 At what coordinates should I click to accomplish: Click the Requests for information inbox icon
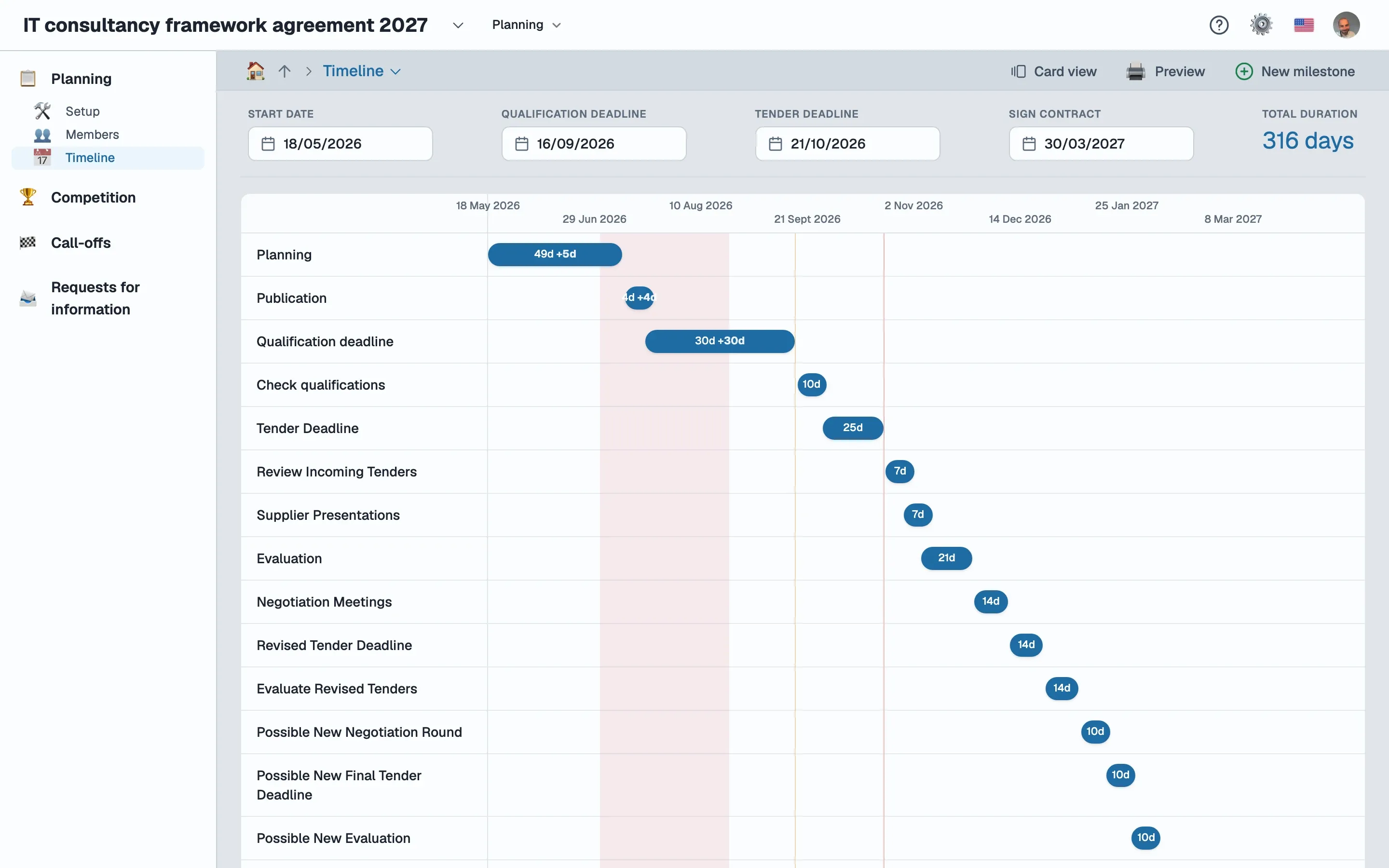(x=27, y=298)
